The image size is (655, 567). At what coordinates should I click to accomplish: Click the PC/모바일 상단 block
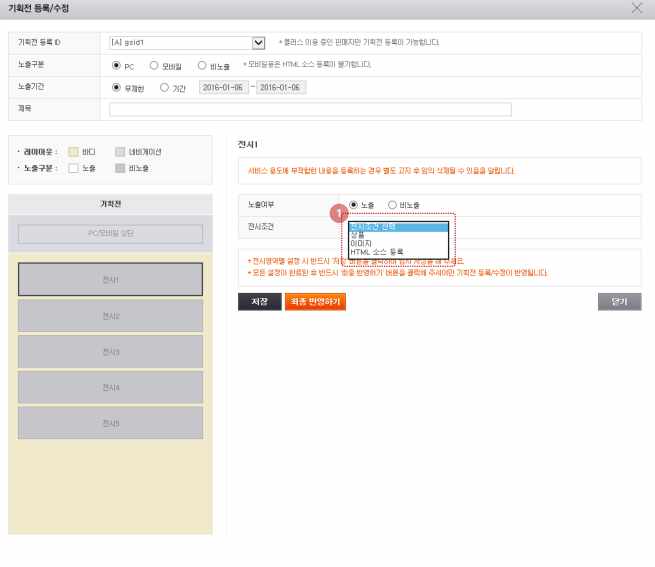(x=110, y=233)
